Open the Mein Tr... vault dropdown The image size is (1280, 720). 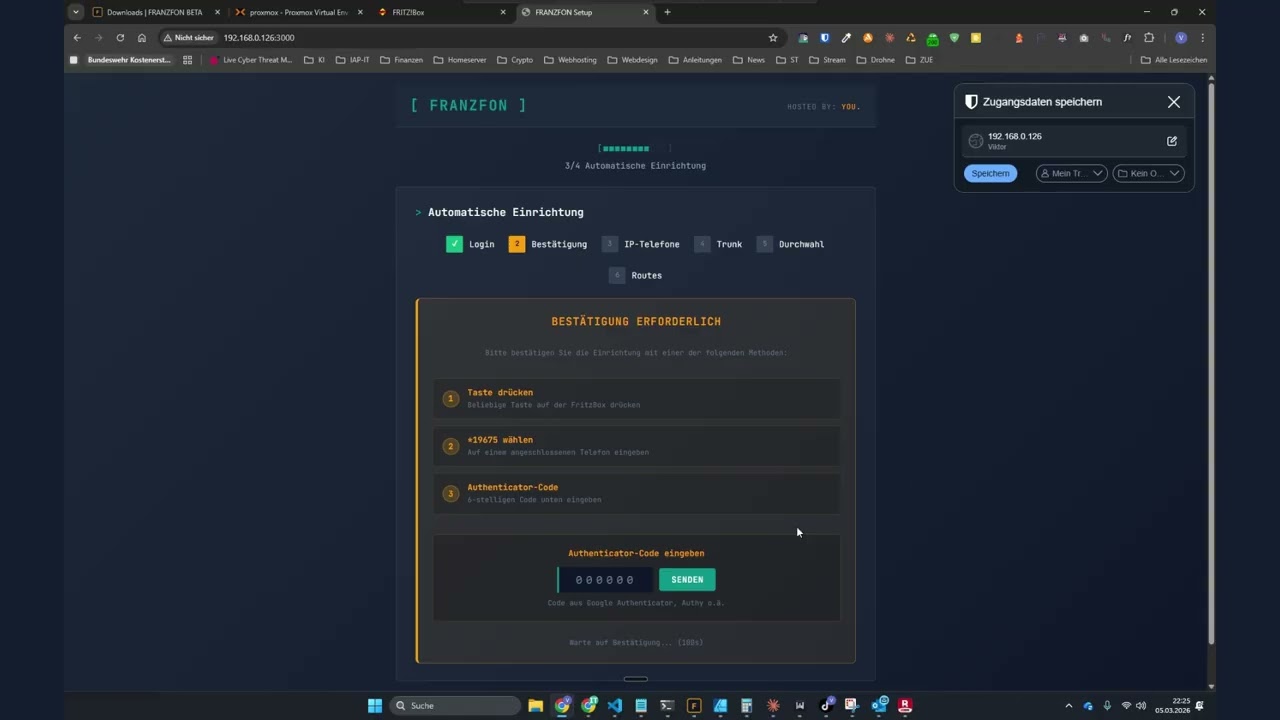[x=1071, y=173]
